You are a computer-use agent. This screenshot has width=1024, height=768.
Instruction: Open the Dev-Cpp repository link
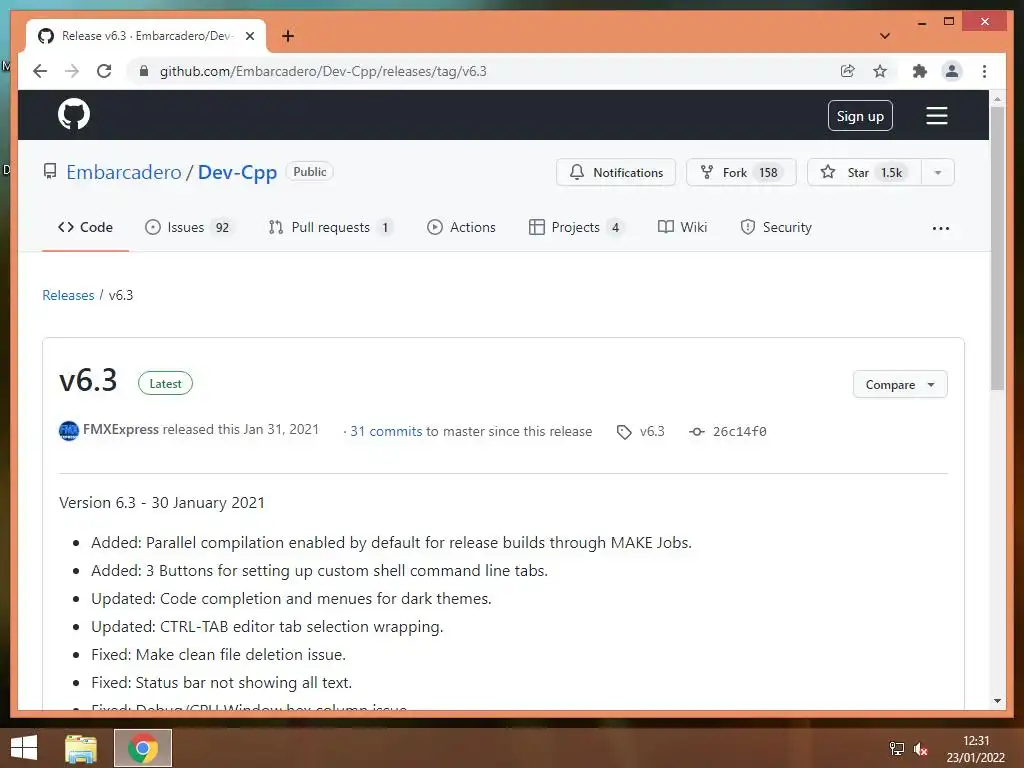[x=237, y=172]
